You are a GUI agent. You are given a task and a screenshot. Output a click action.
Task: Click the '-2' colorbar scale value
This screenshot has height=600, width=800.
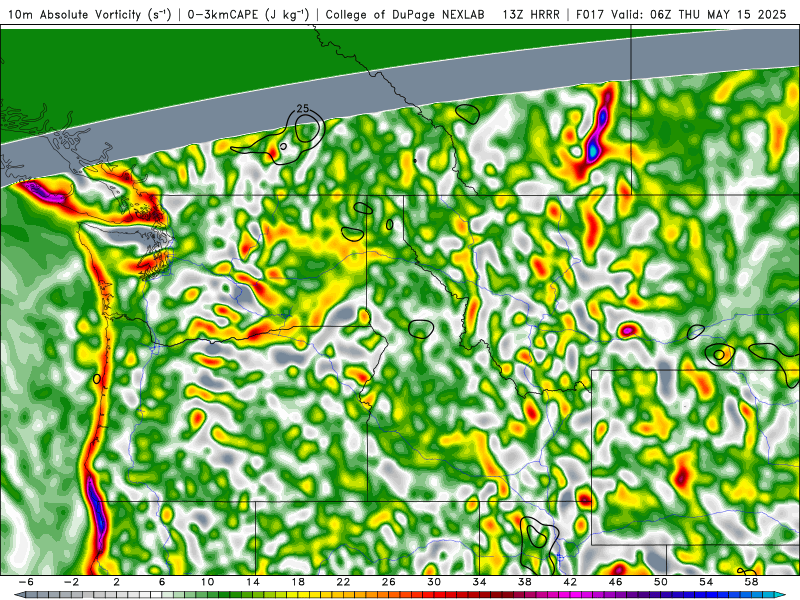[71, 582]
